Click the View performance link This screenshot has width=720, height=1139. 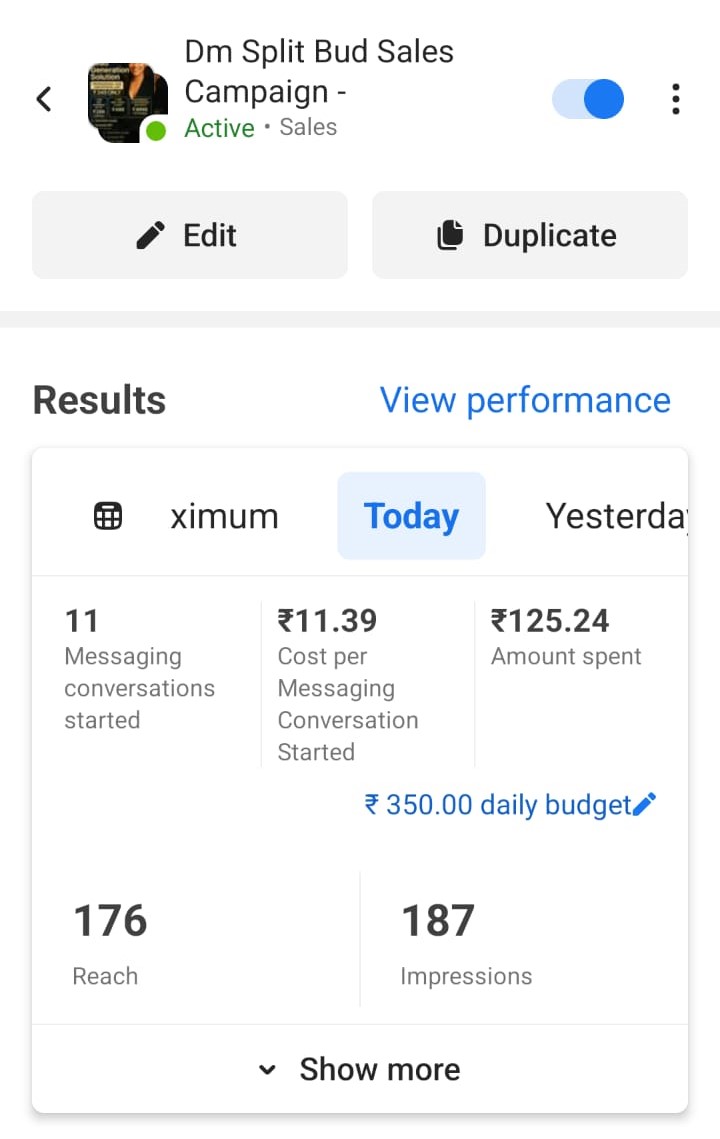click(x=525, y=400)
